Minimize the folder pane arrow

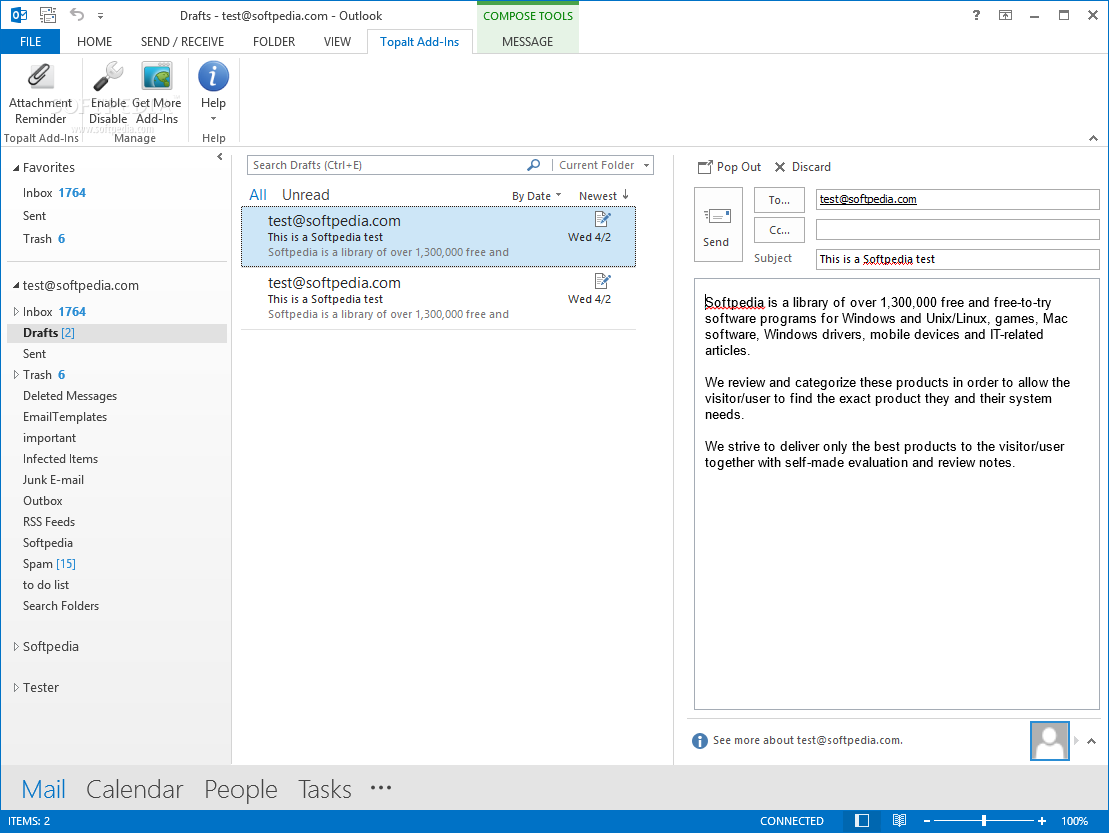[x=220, y=157]
